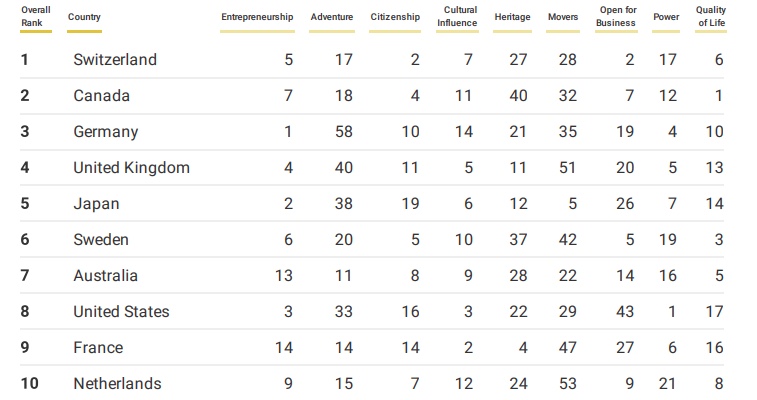The height and width of the screenshot is (400, 757).
Task: Open the Germany row entry
Action: tap(106, 132)
